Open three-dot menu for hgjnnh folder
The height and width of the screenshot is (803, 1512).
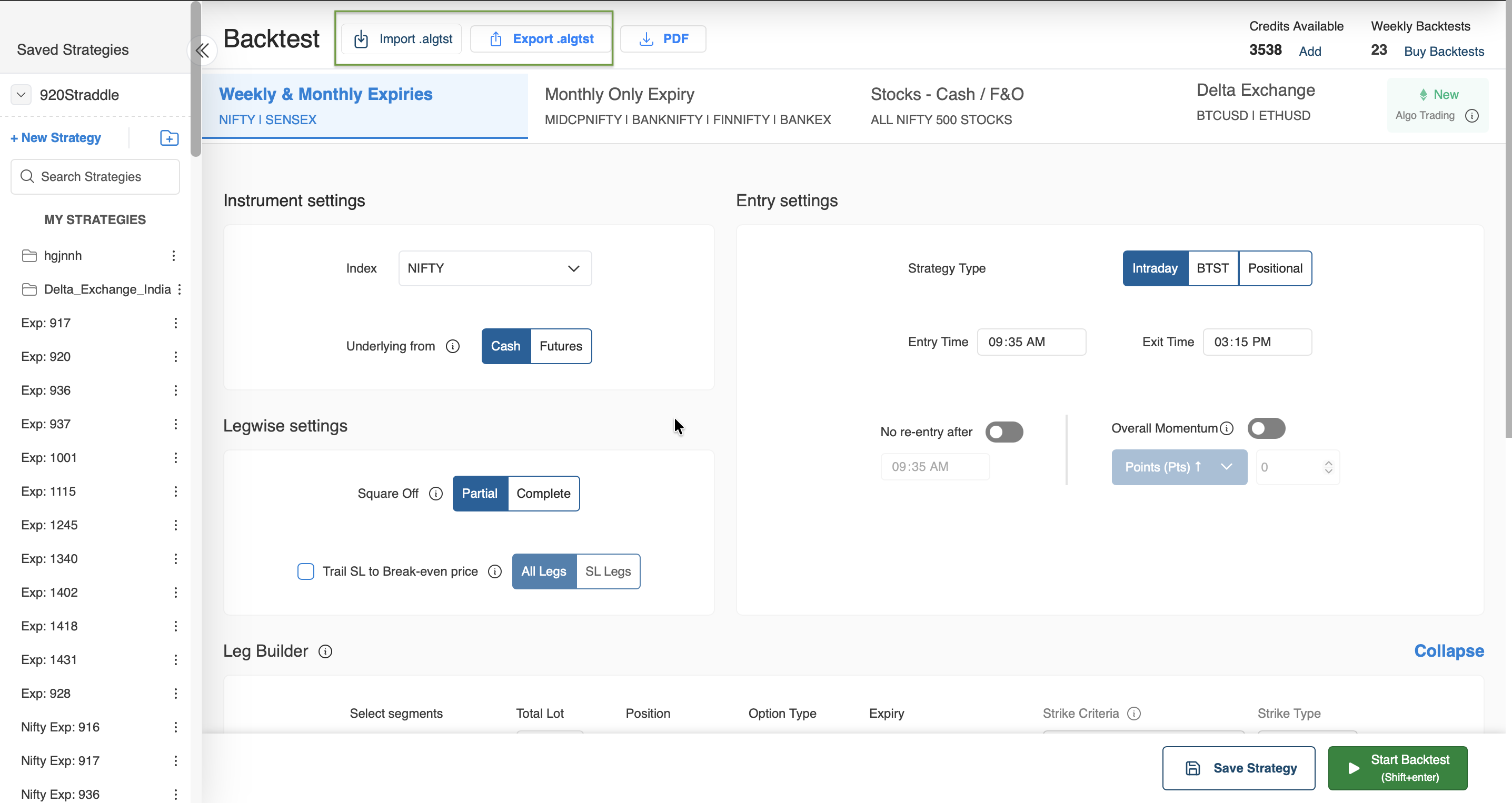(173, 256)
